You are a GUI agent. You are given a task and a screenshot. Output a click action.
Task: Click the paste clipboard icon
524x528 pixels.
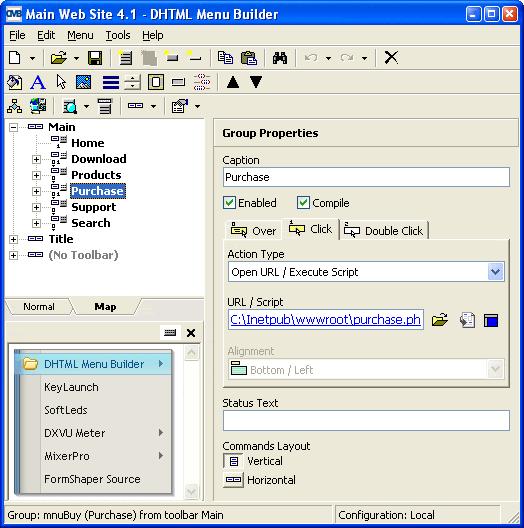pos(249,58)
